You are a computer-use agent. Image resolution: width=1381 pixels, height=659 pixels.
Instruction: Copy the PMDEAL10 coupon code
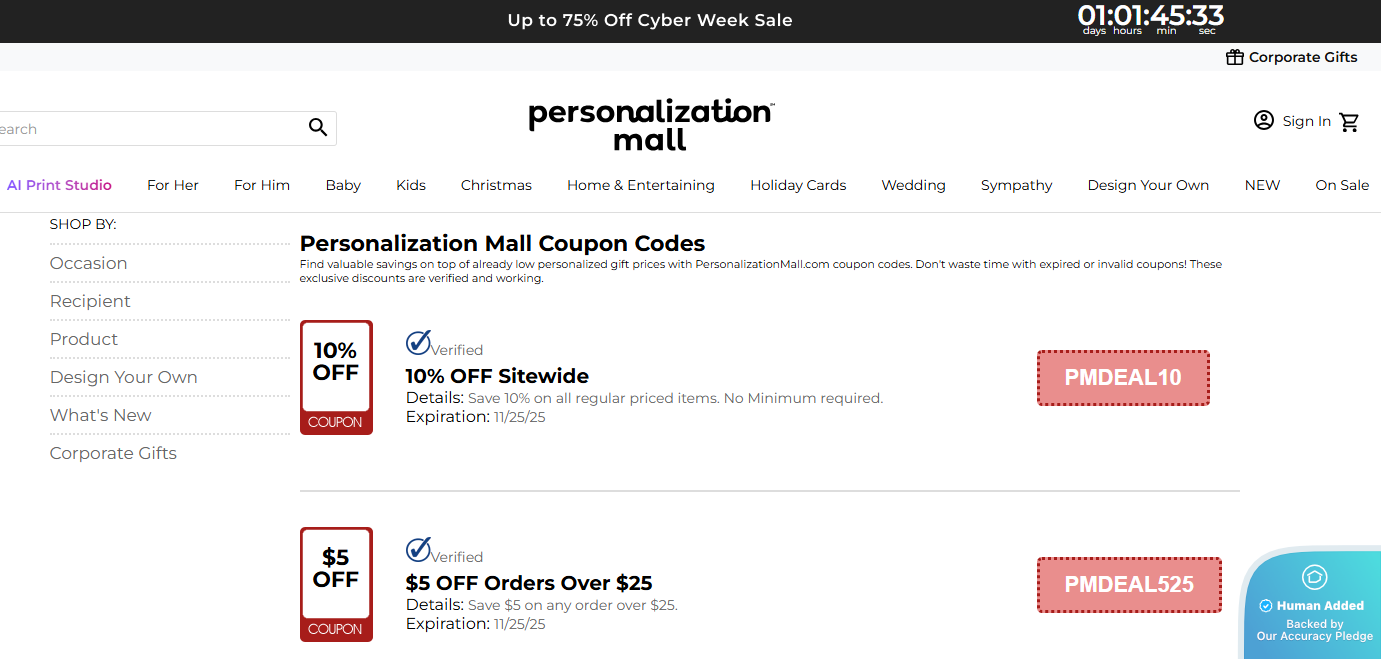coord(1123,378)
